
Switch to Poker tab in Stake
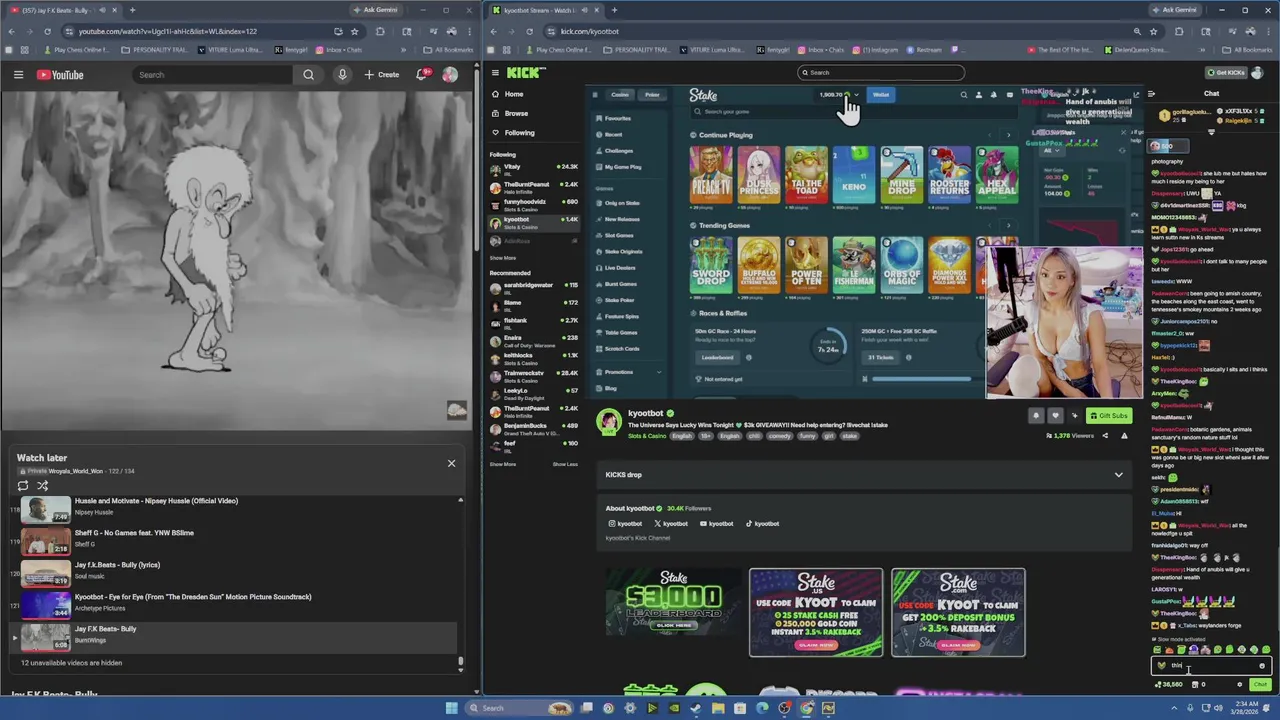click(652, 95)
